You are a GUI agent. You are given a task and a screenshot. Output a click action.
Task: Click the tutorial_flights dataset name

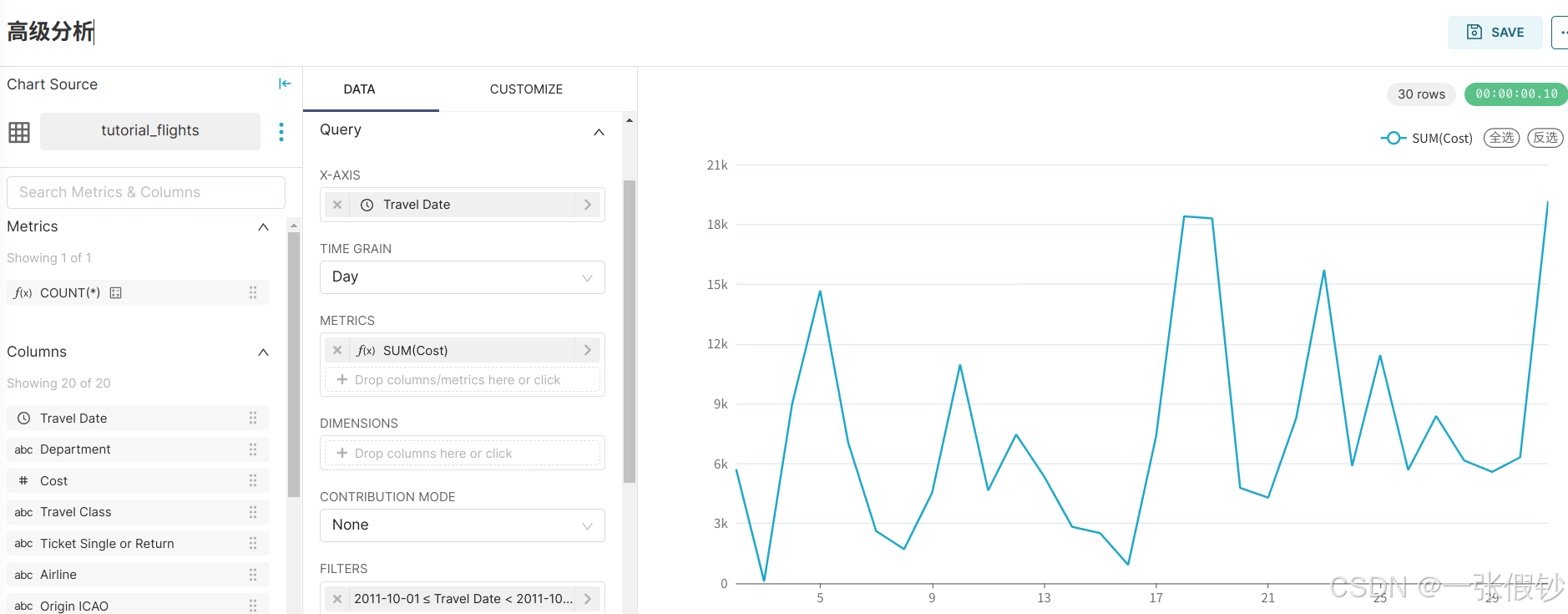coord(150,131)
